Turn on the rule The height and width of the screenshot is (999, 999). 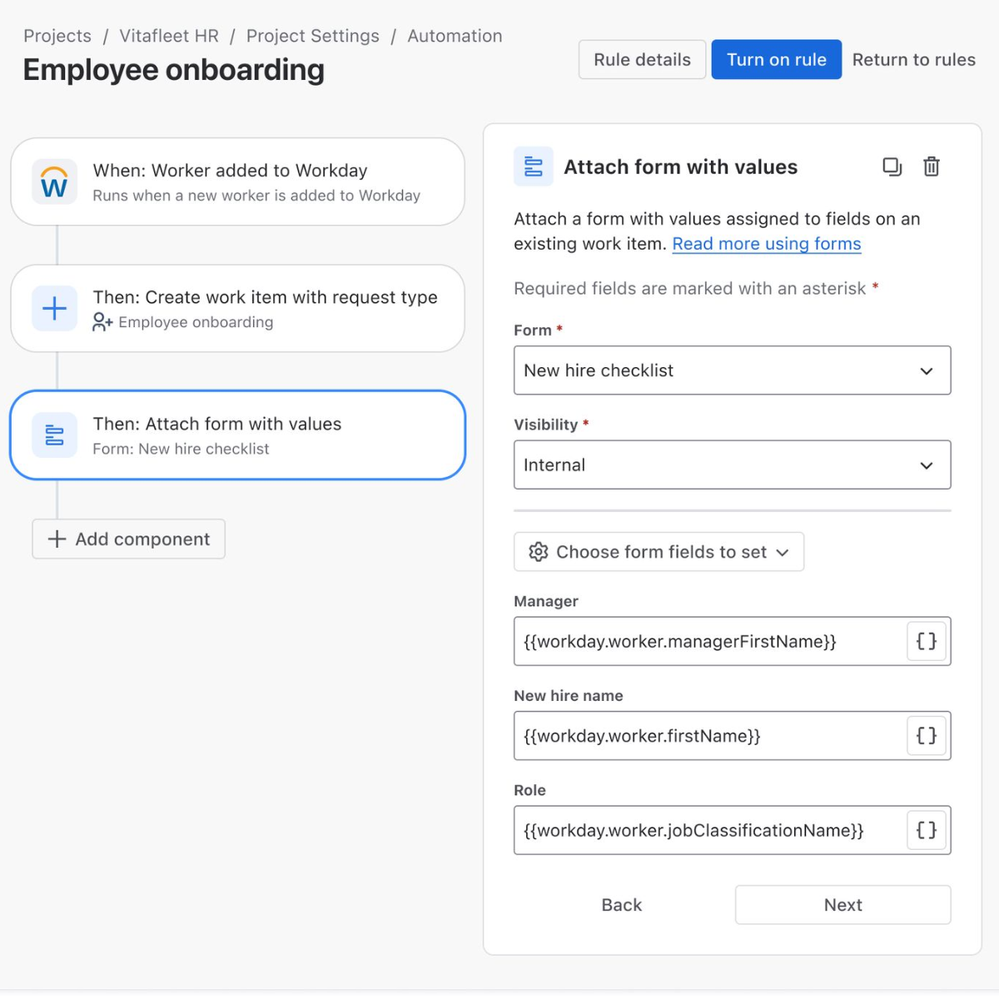click(x=776, y=59)
